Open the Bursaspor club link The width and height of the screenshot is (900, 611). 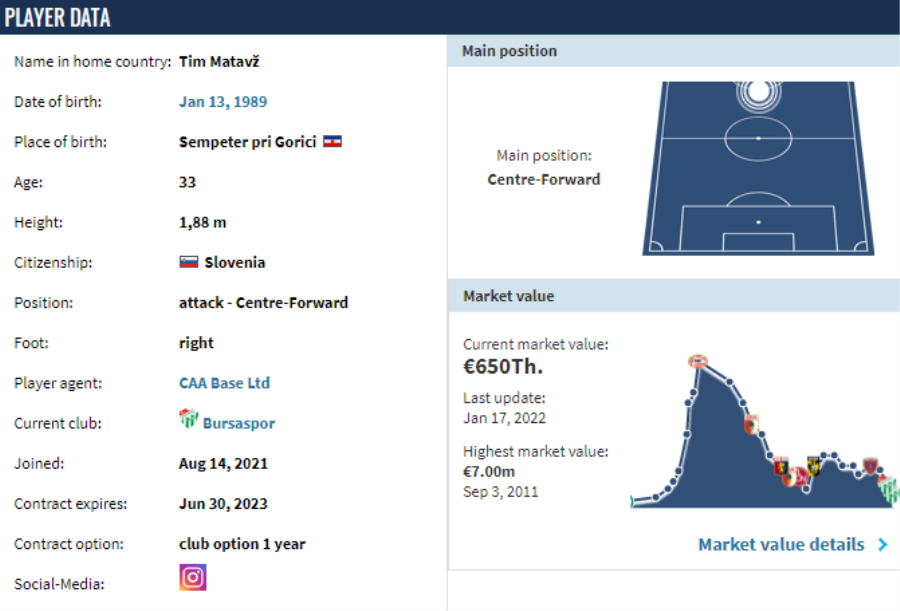238,423
